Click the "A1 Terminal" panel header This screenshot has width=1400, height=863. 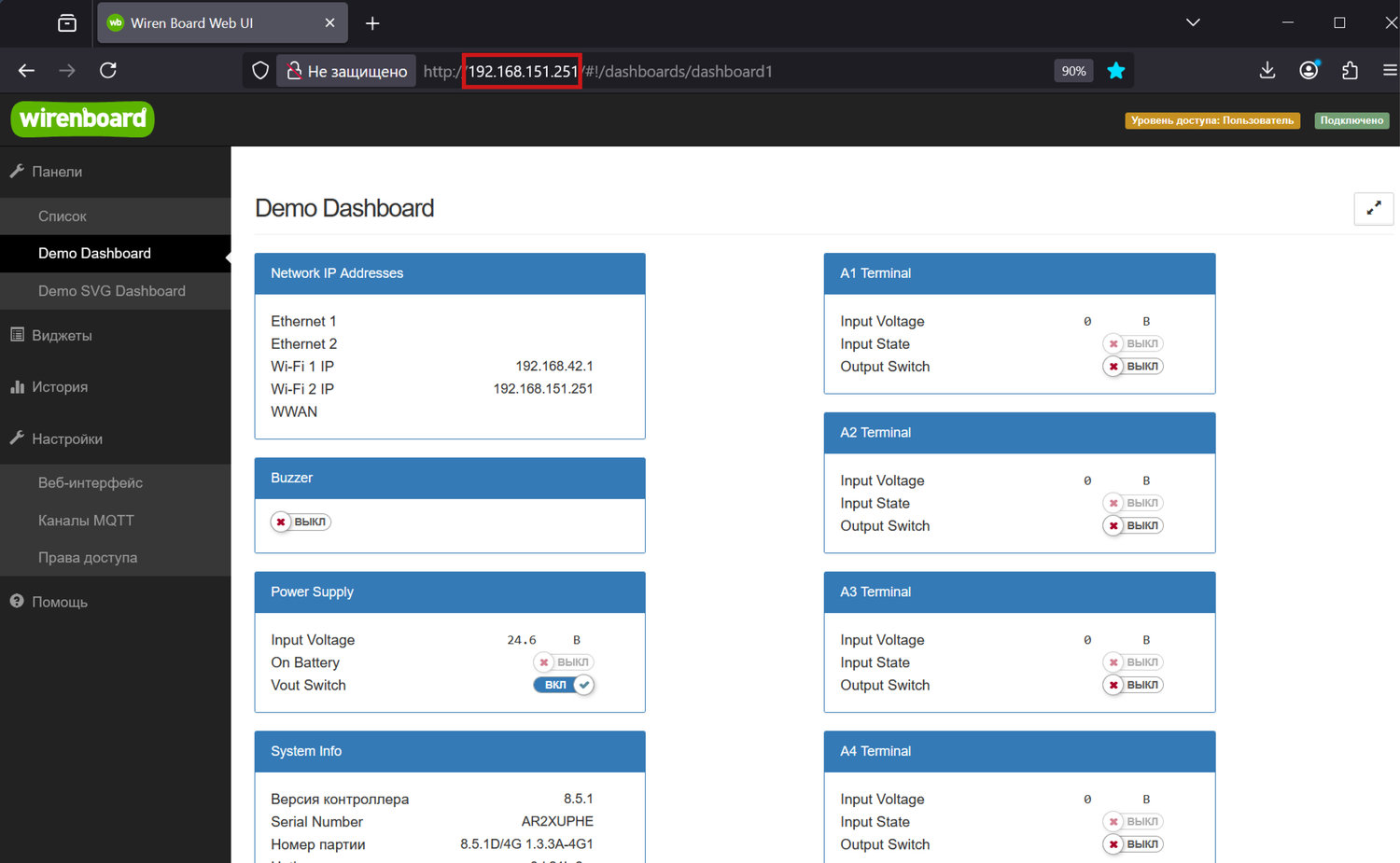(1019, 273)
